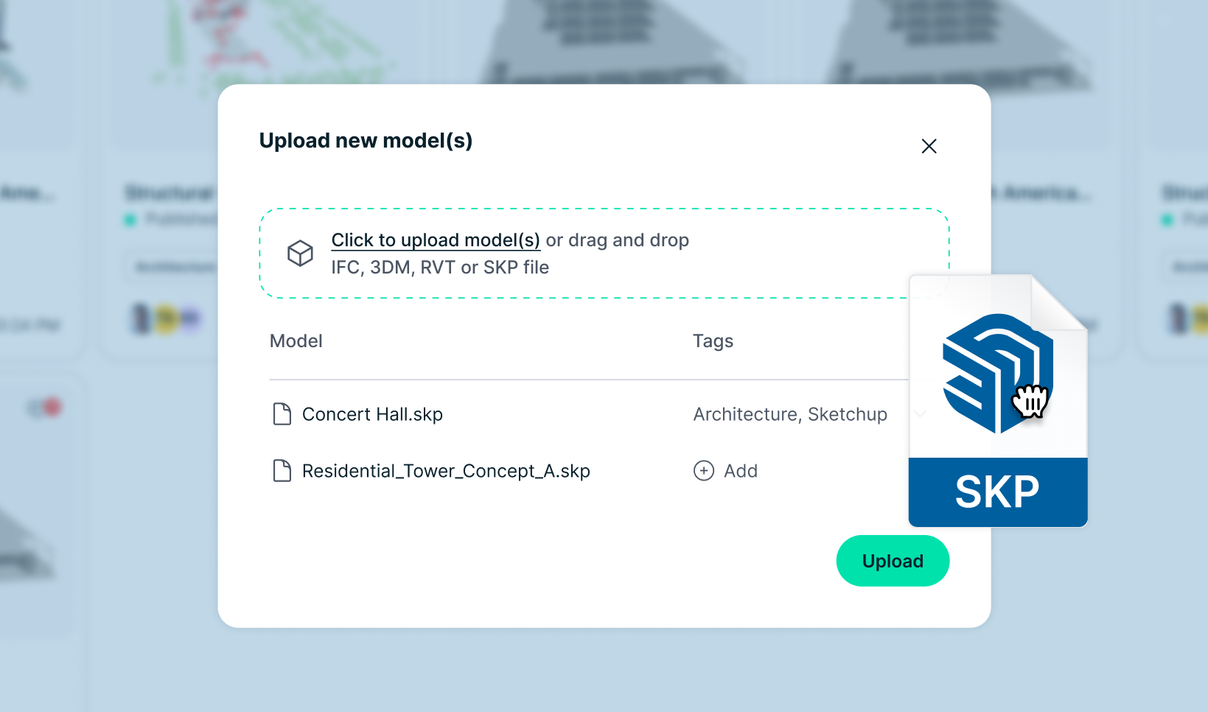
Task: Click the 'Click to upload model(s)' link
Action: pyautogui.click(x=436, y=240)
